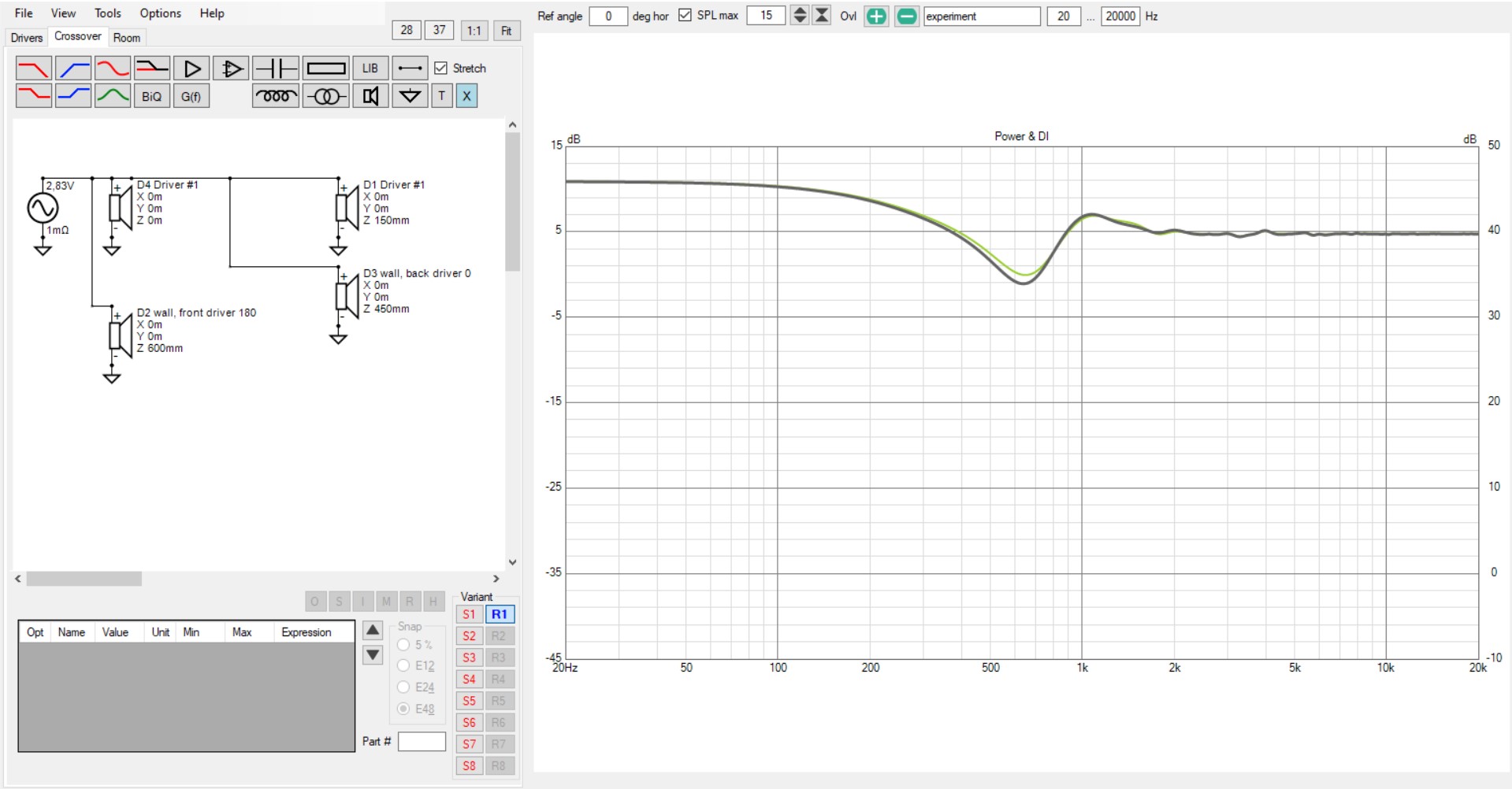The height and width of the screenshot is (789, 1512).
Task: Add a green peak filter block
Action: 113,96
